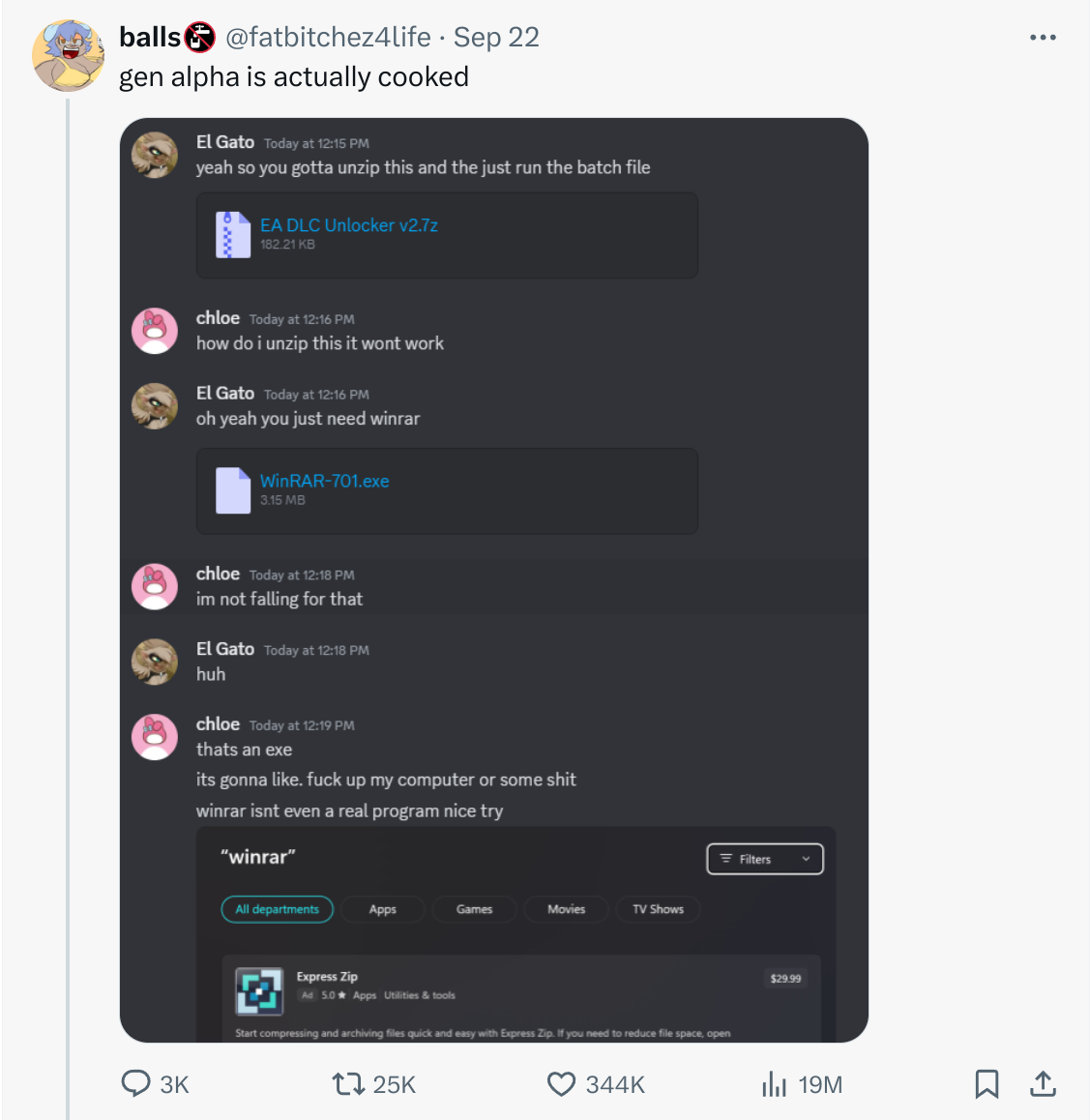Bookmark this tweet
The width and height of the screenshot is (1090, 1120).
[987, 1083]
